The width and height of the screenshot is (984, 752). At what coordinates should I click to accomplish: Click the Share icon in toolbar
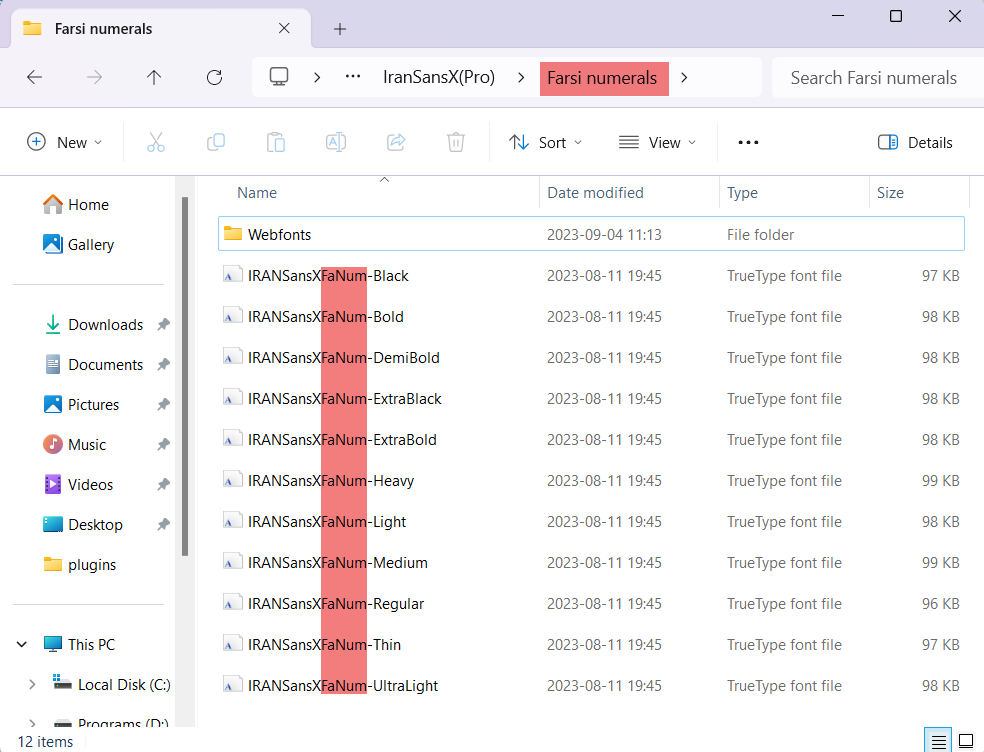point(396,142)
